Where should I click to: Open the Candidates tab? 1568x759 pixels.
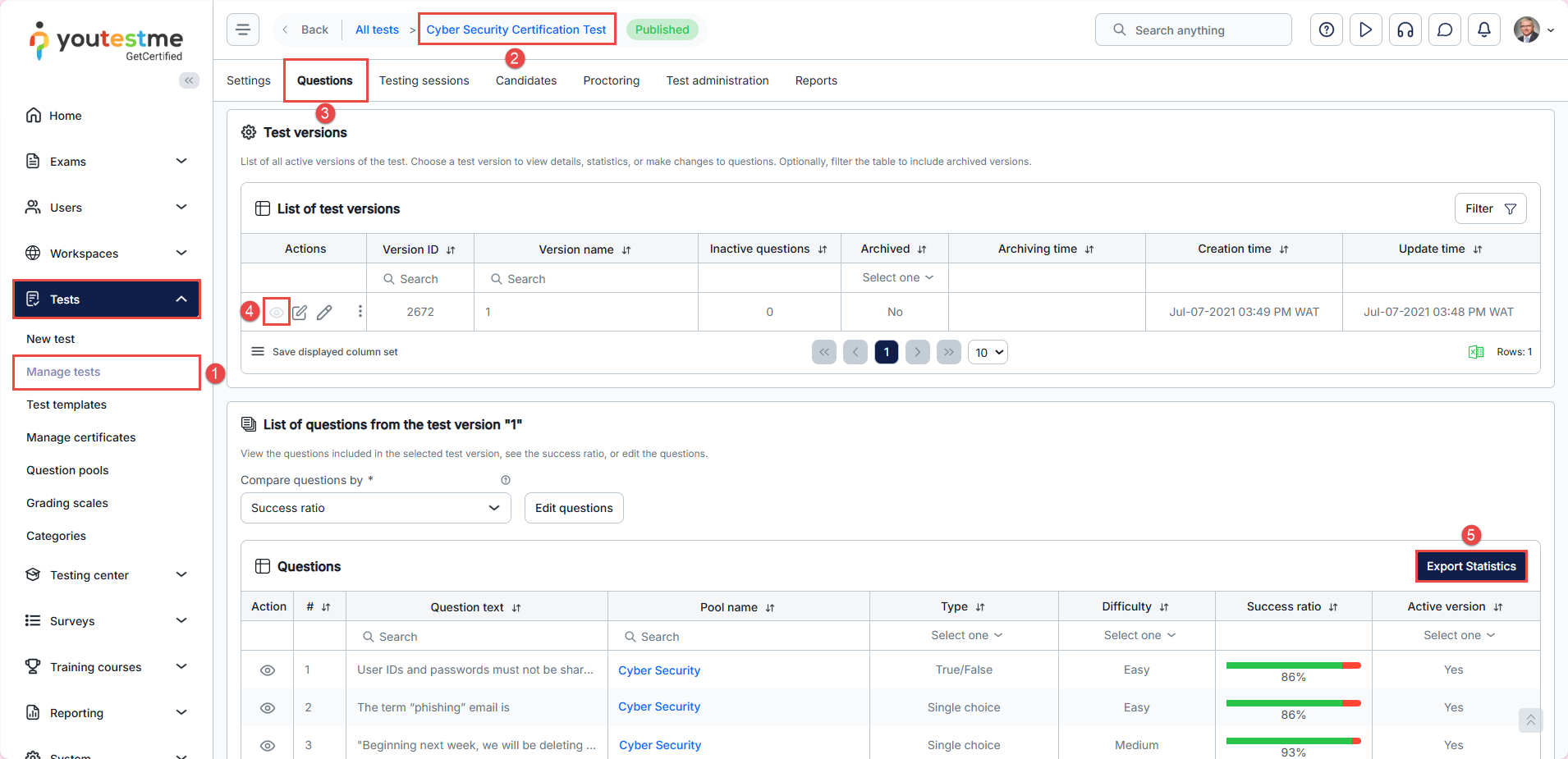point(525,80)
